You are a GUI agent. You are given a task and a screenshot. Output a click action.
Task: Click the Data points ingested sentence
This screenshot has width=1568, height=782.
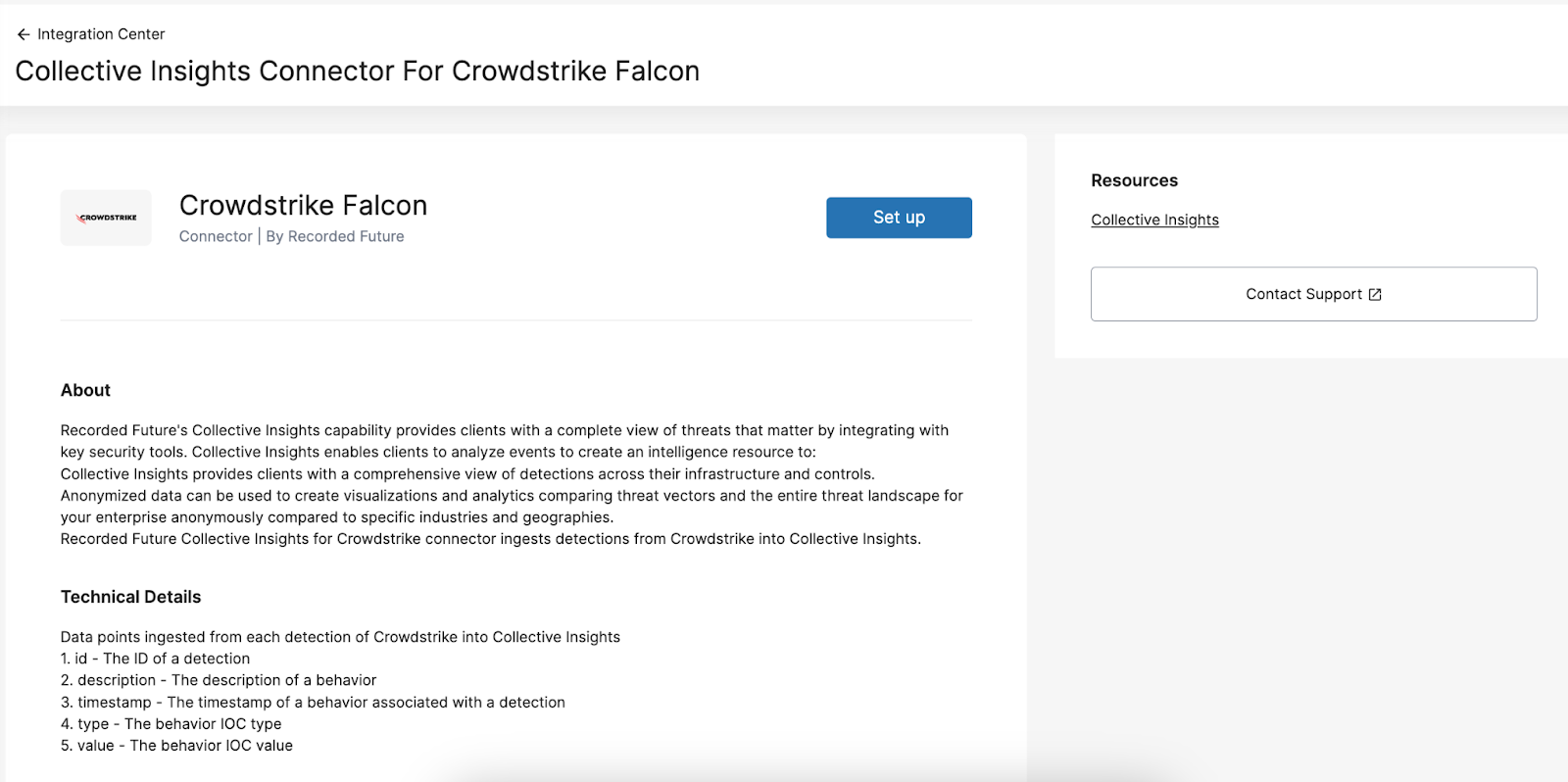340,637
